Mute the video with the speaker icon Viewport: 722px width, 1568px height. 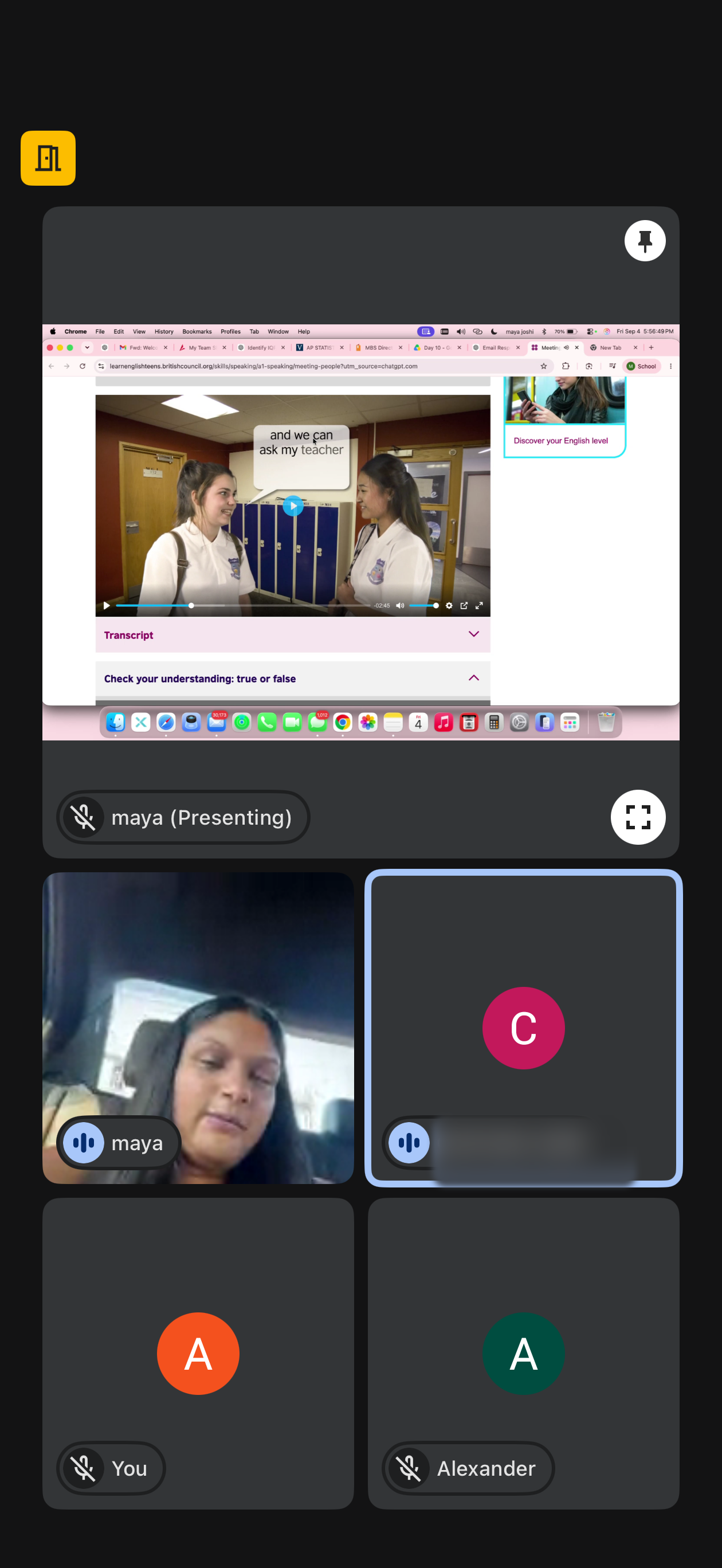pyautogui.click(x=400, y=606)
